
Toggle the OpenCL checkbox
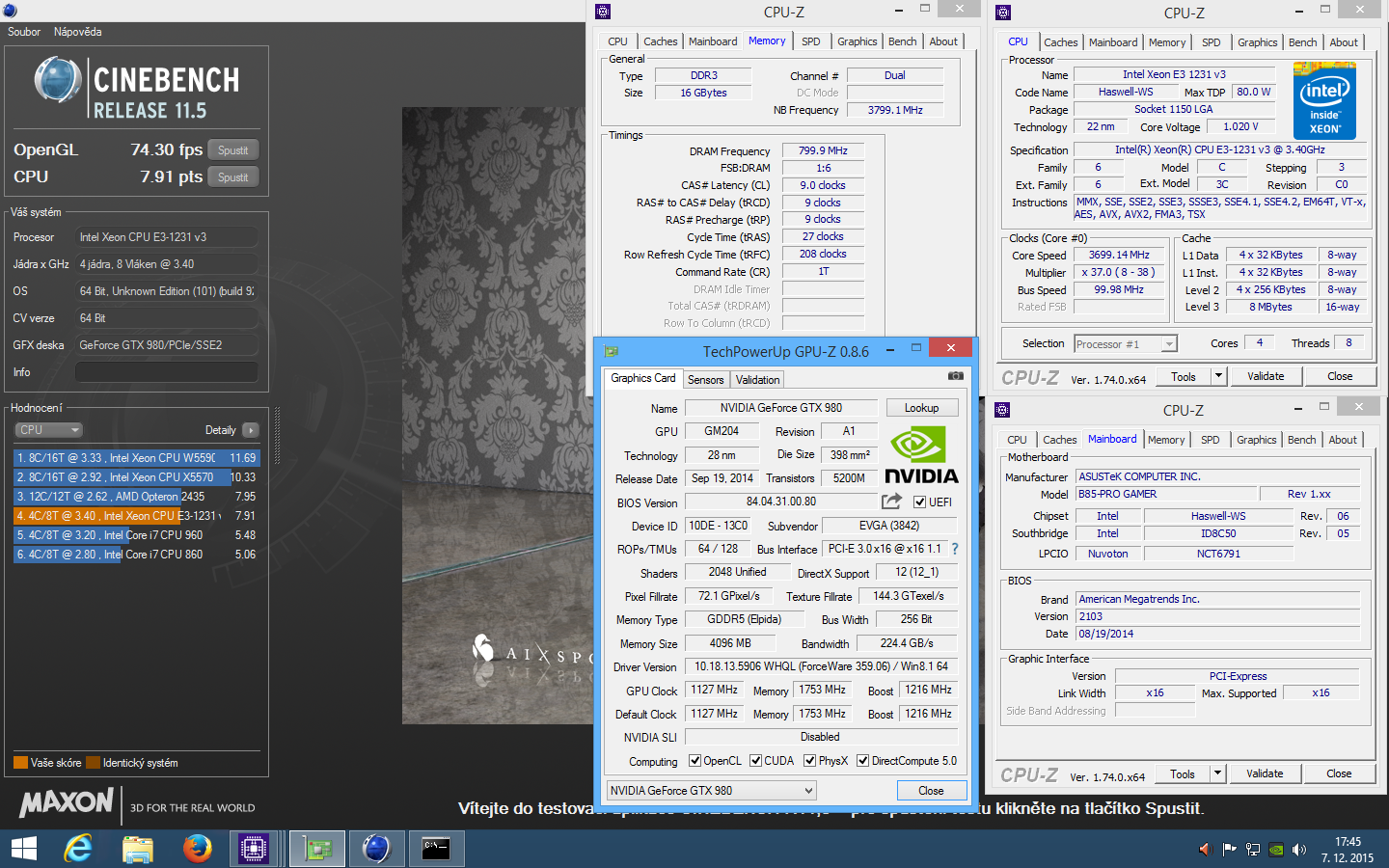[x=694, y=761]
